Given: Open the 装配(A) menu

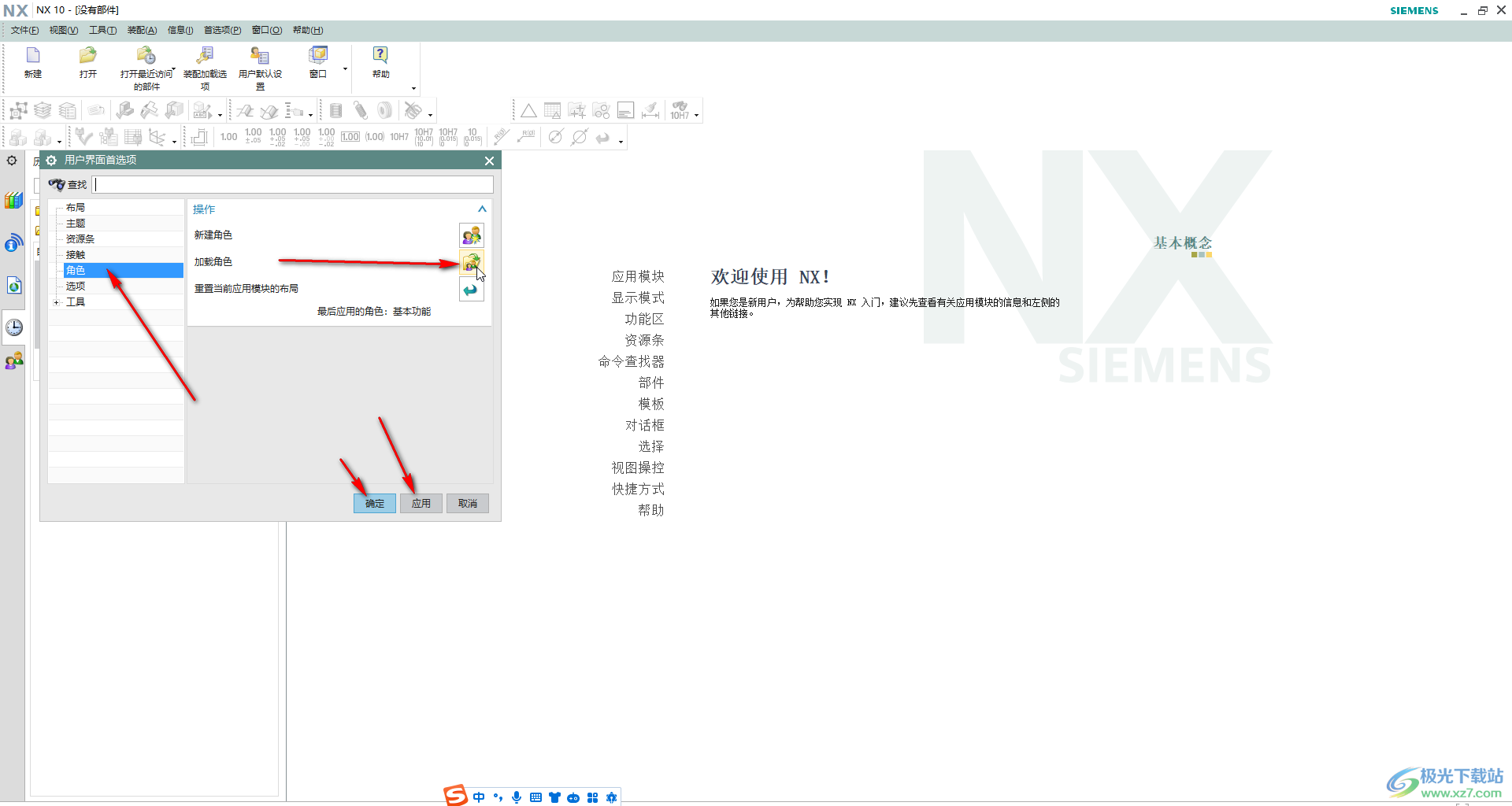Looking at the screenshot, I should [143, 30].
